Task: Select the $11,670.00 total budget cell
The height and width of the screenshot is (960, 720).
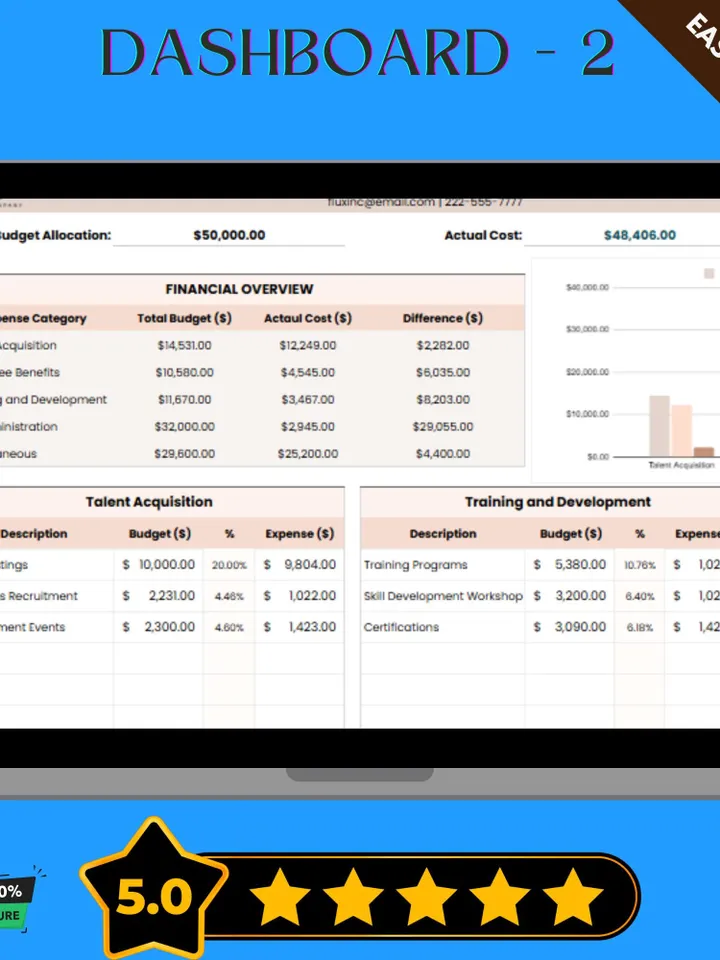Action: point(184,400)
